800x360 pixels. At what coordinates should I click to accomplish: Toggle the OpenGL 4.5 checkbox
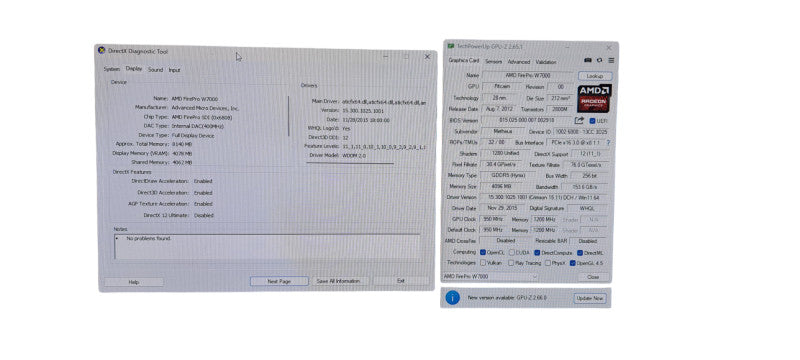coord(572,263)
